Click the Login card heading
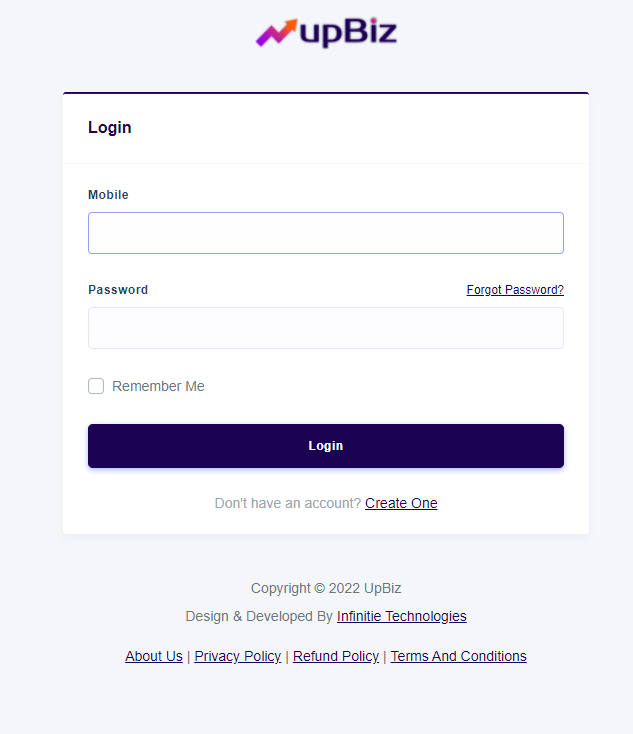Viewport: 633px width, 734px height. point(110,128)
